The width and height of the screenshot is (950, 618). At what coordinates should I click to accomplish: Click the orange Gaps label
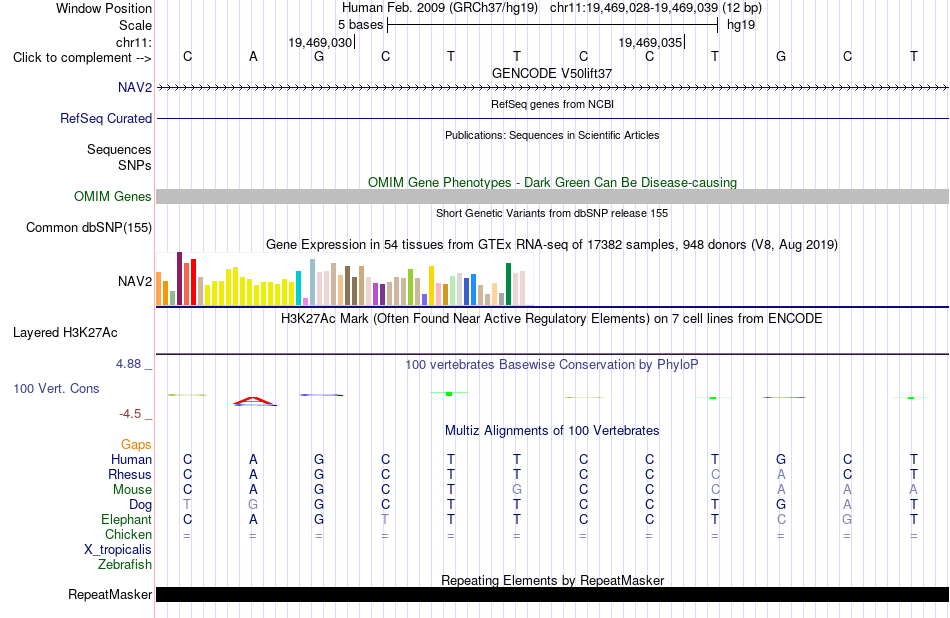(136, 445)
